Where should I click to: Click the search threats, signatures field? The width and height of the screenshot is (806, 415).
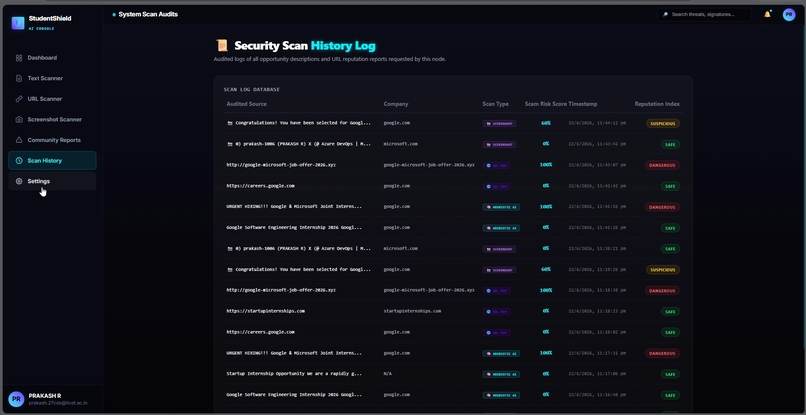click(x=704, y=14)
